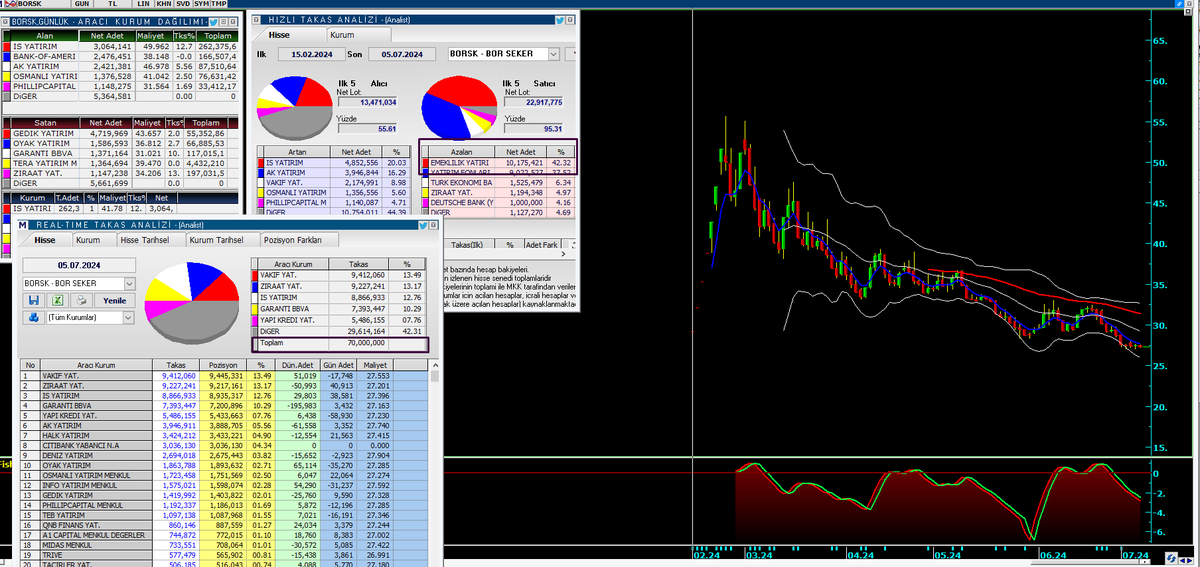Click the Ilk date field 15.02.2024
Viewport: 1200px width, 567px height.
(x=311, y=54)
